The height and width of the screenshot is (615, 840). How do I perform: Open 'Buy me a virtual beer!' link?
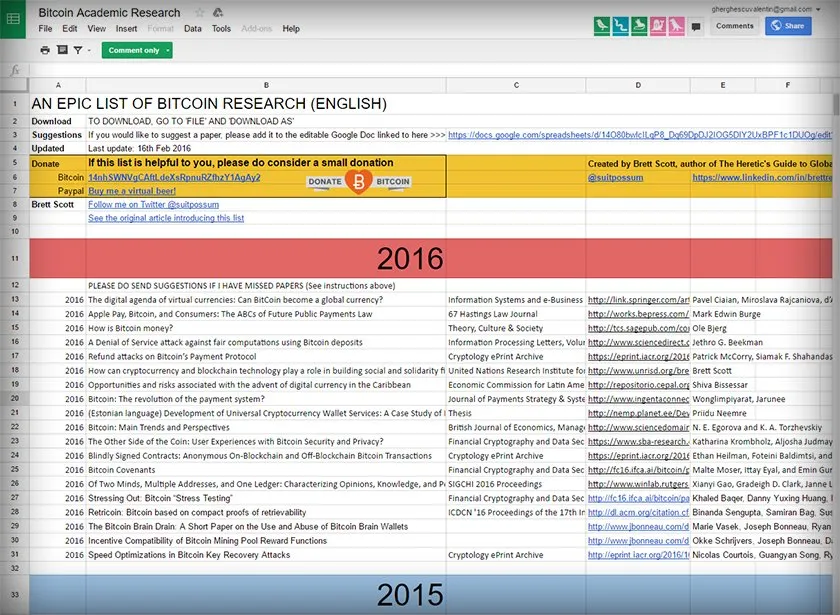pyautogui.click(x=132, y=191)
